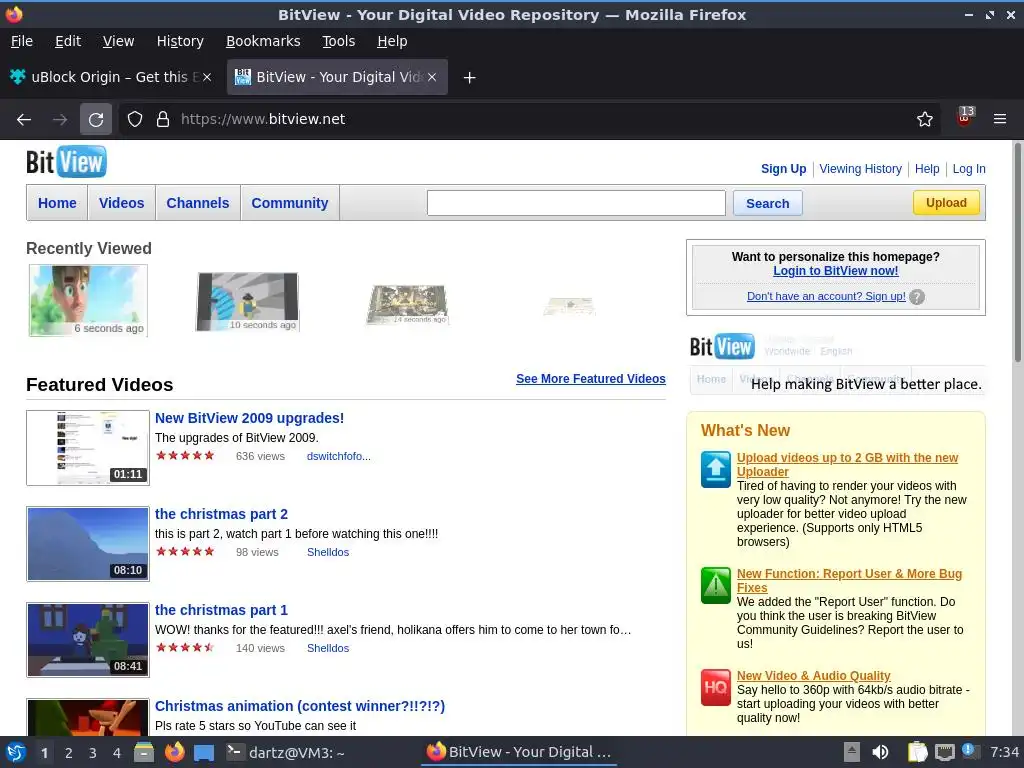1024x768 pixels.
Task: Close the BitView tab
Action: coord(432,77)
